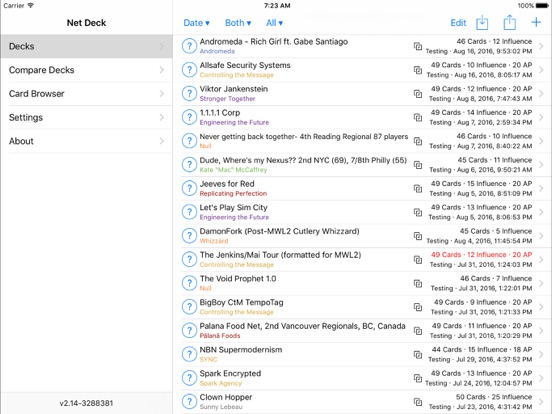Viewport: 552px width, 414px height.
Task: Tap chevron on Andromeda deck row
Action: (541, 46)
